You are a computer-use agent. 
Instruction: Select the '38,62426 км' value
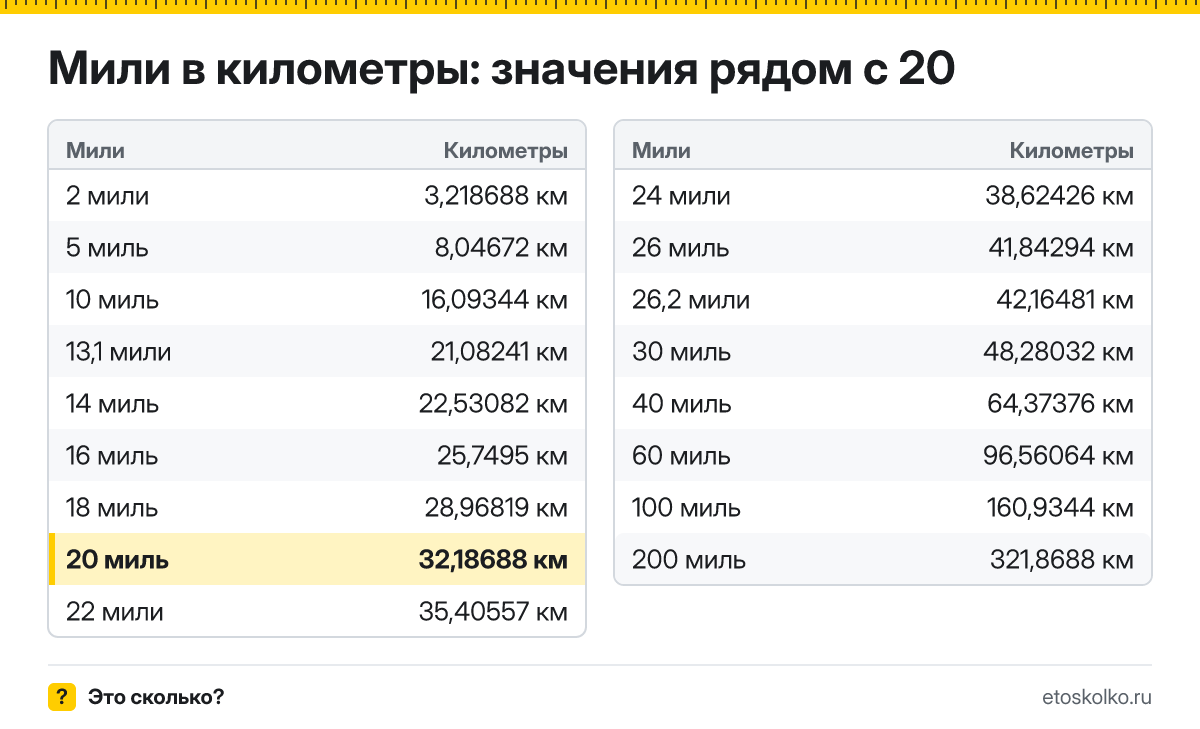[1060, 196]
